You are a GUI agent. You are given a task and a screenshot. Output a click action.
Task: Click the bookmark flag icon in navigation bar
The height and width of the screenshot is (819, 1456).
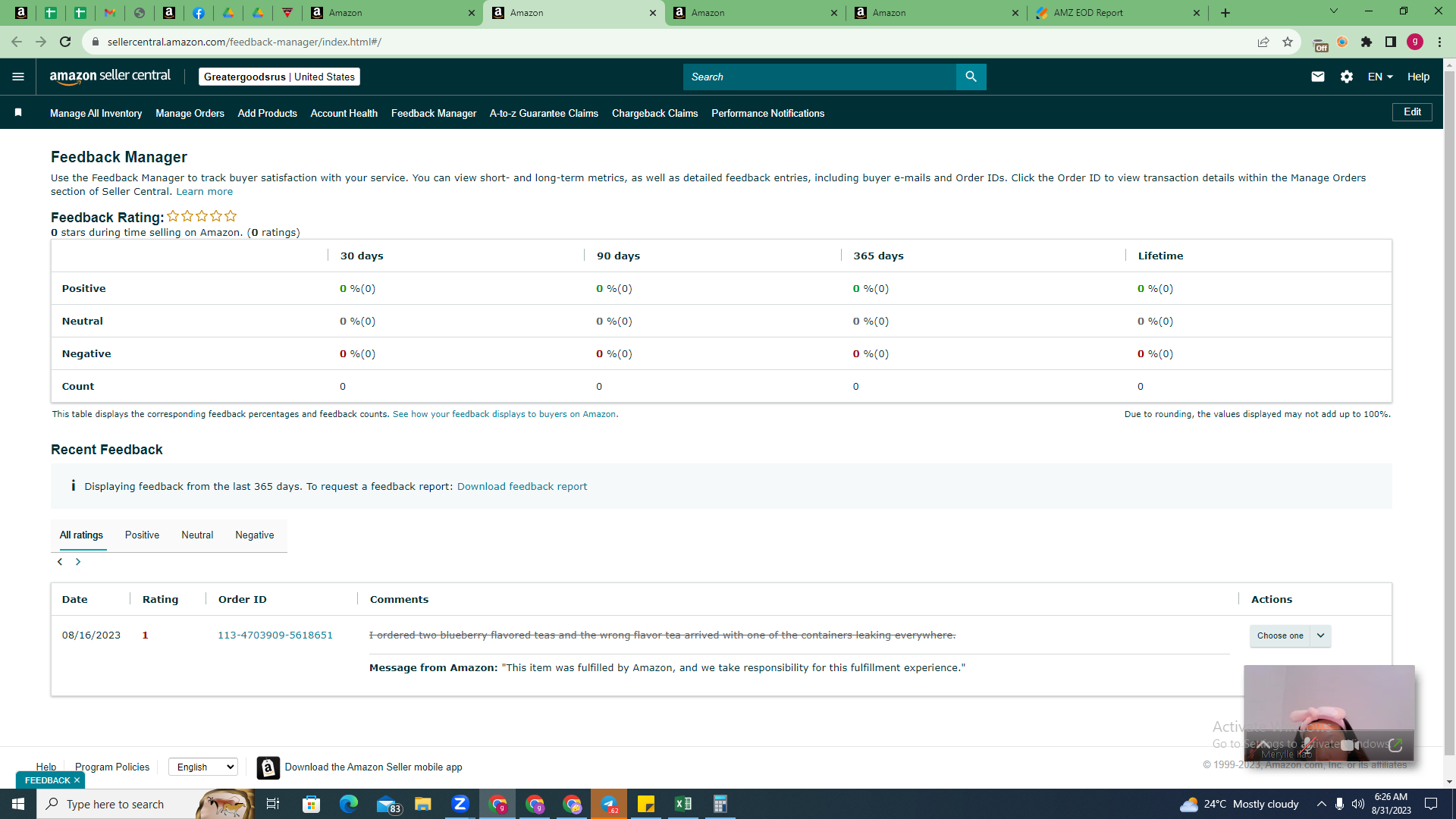18,112
